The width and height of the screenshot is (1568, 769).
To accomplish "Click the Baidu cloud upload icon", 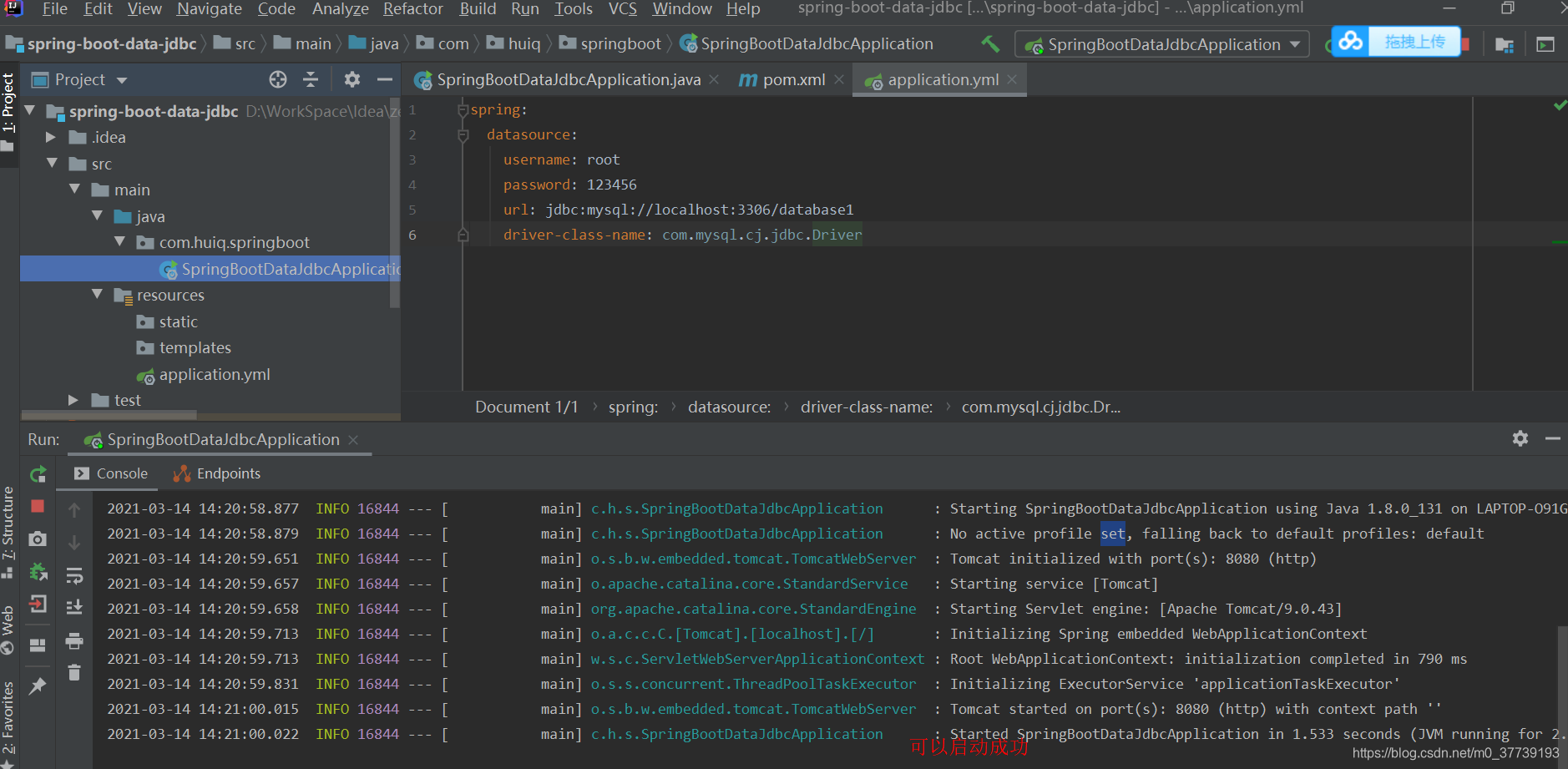I will [1350, 41].
